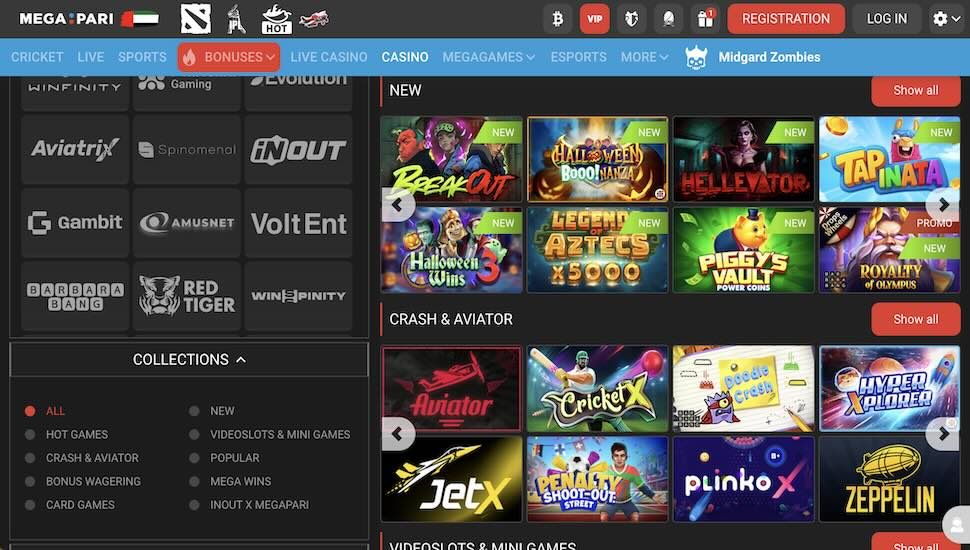This screenshot has height=550, width=970.
Task: Advance the NEW games carousel right arrow
Action: tap(943, 204)
